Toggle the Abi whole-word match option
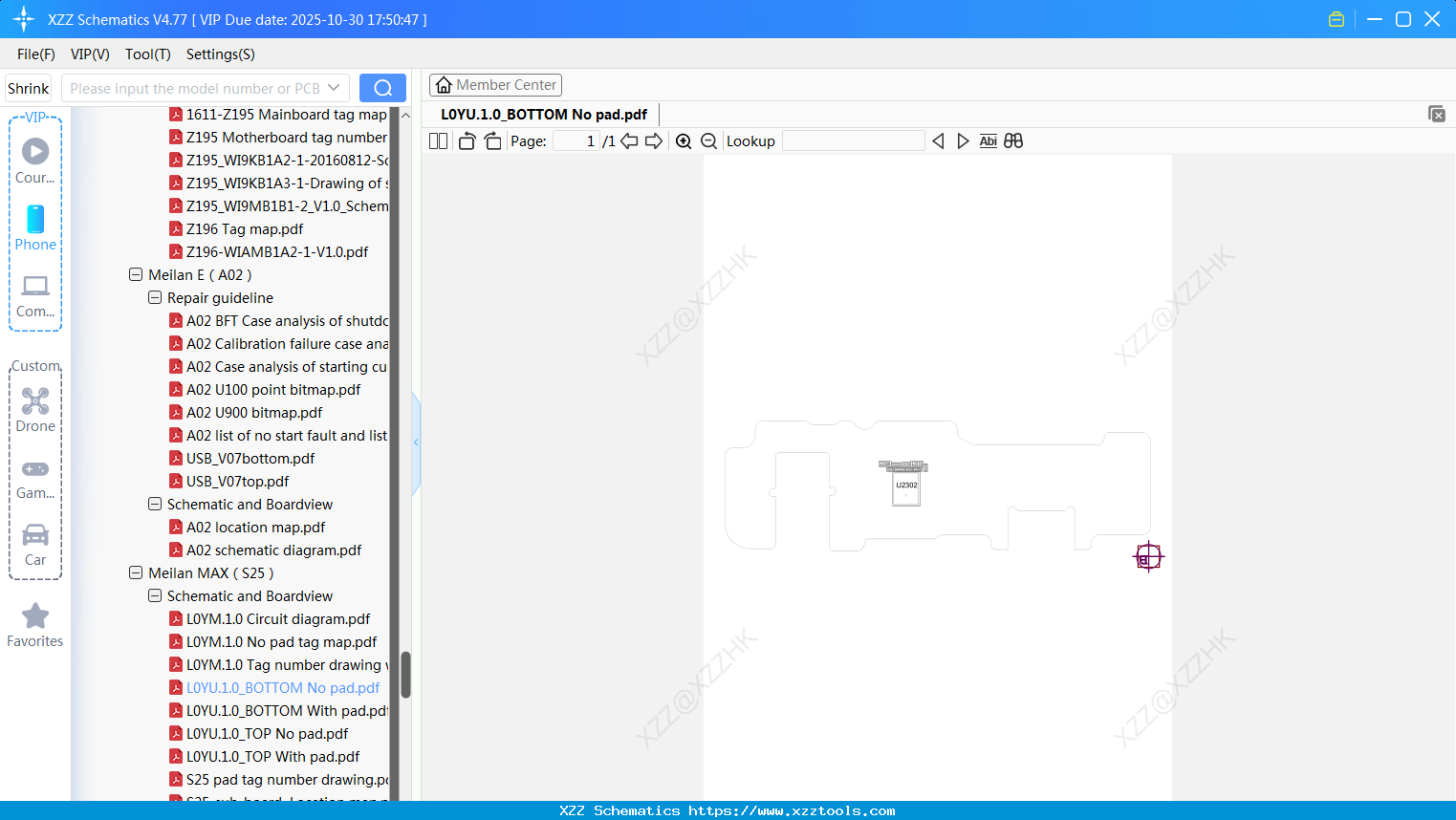The image size is (1456, 820). [x=988, y=140]
